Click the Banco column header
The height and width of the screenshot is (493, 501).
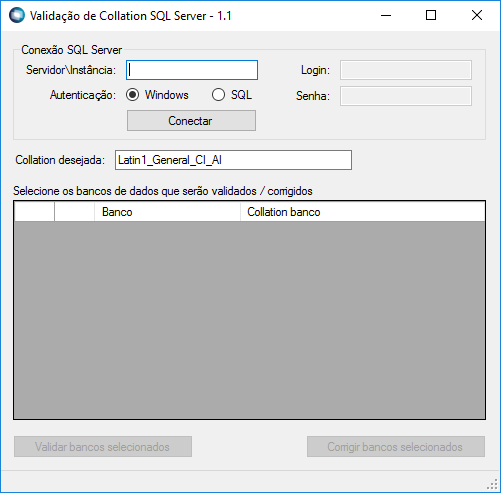167,212
